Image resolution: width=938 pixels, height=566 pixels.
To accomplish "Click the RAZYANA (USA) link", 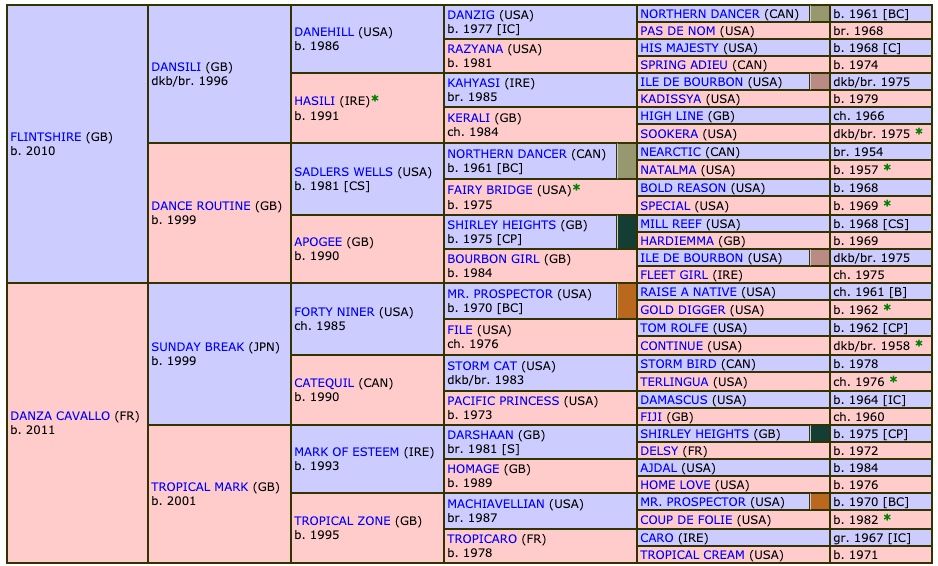I will click(x=475, y=49).
